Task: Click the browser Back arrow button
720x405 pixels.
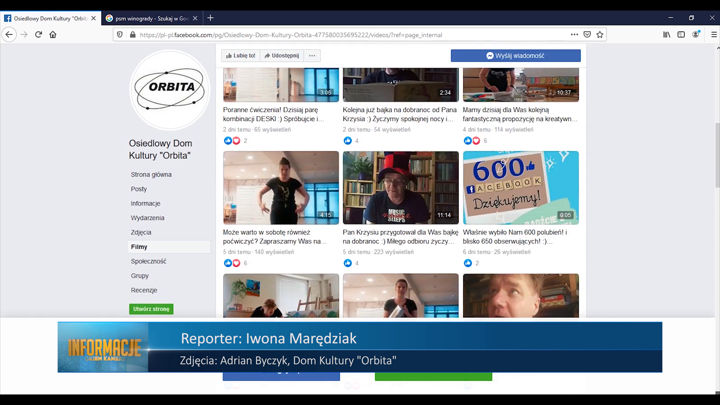Action: point(9,34)
